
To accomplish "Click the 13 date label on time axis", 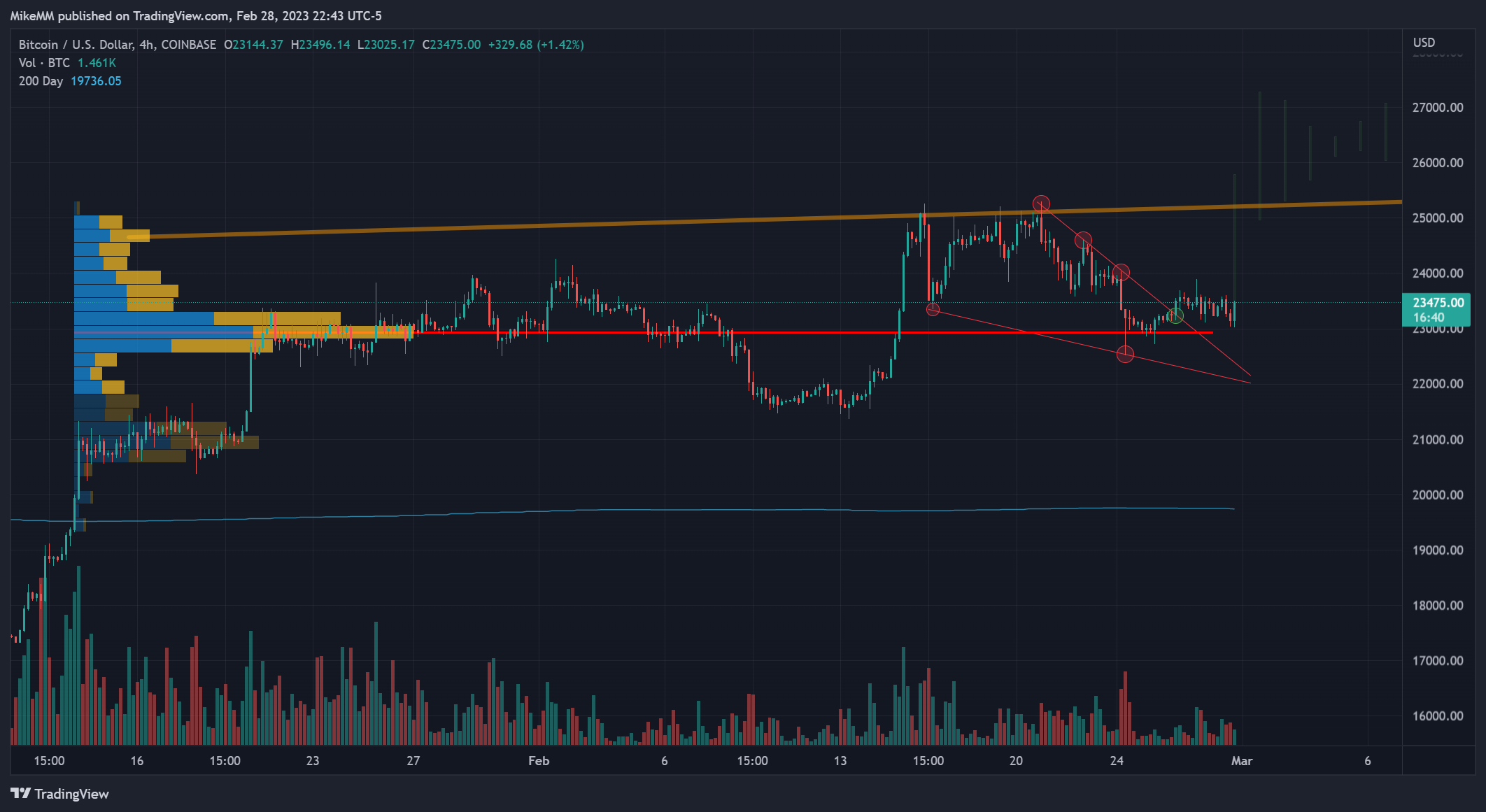I will [x=840, y=761].
